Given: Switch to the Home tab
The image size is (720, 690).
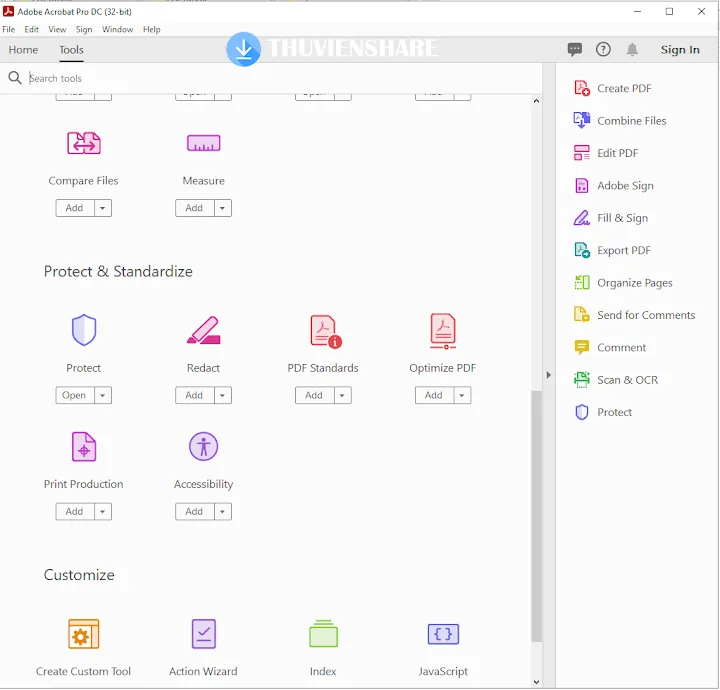Looking at the screenshot, I should click(23, 50).
